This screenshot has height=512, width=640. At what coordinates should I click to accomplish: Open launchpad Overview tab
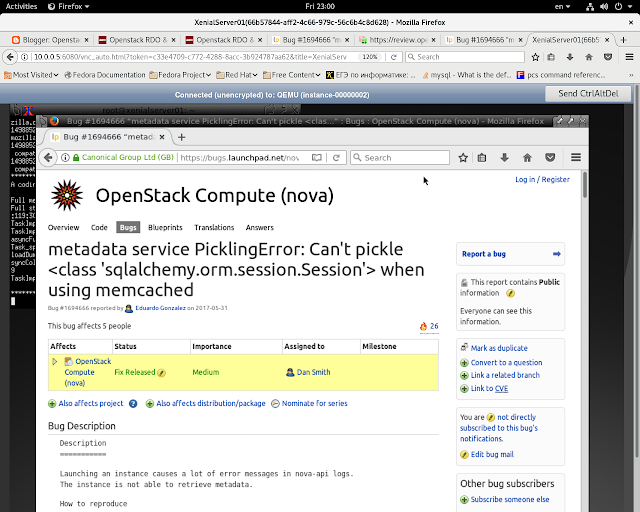pyautogui.click(x=63, y=227)
